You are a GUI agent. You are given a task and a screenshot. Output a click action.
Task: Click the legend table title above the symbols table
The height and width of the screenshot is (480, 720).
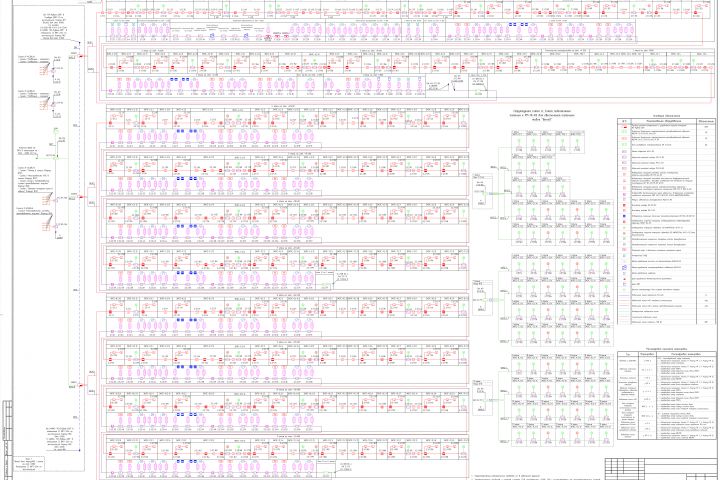coord(667,116)
